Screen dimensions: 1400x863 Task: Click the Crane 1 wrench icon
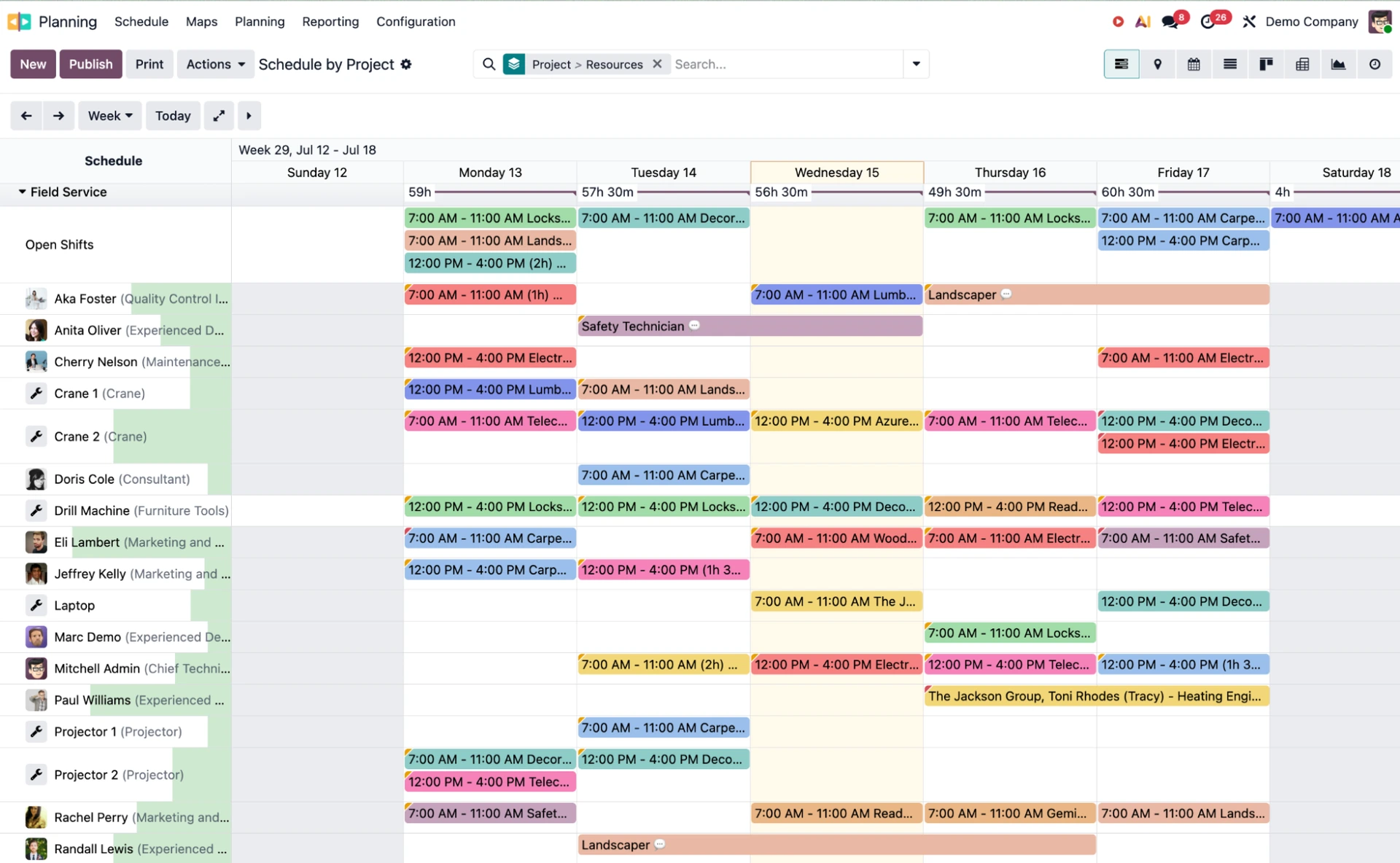(36, 393)
